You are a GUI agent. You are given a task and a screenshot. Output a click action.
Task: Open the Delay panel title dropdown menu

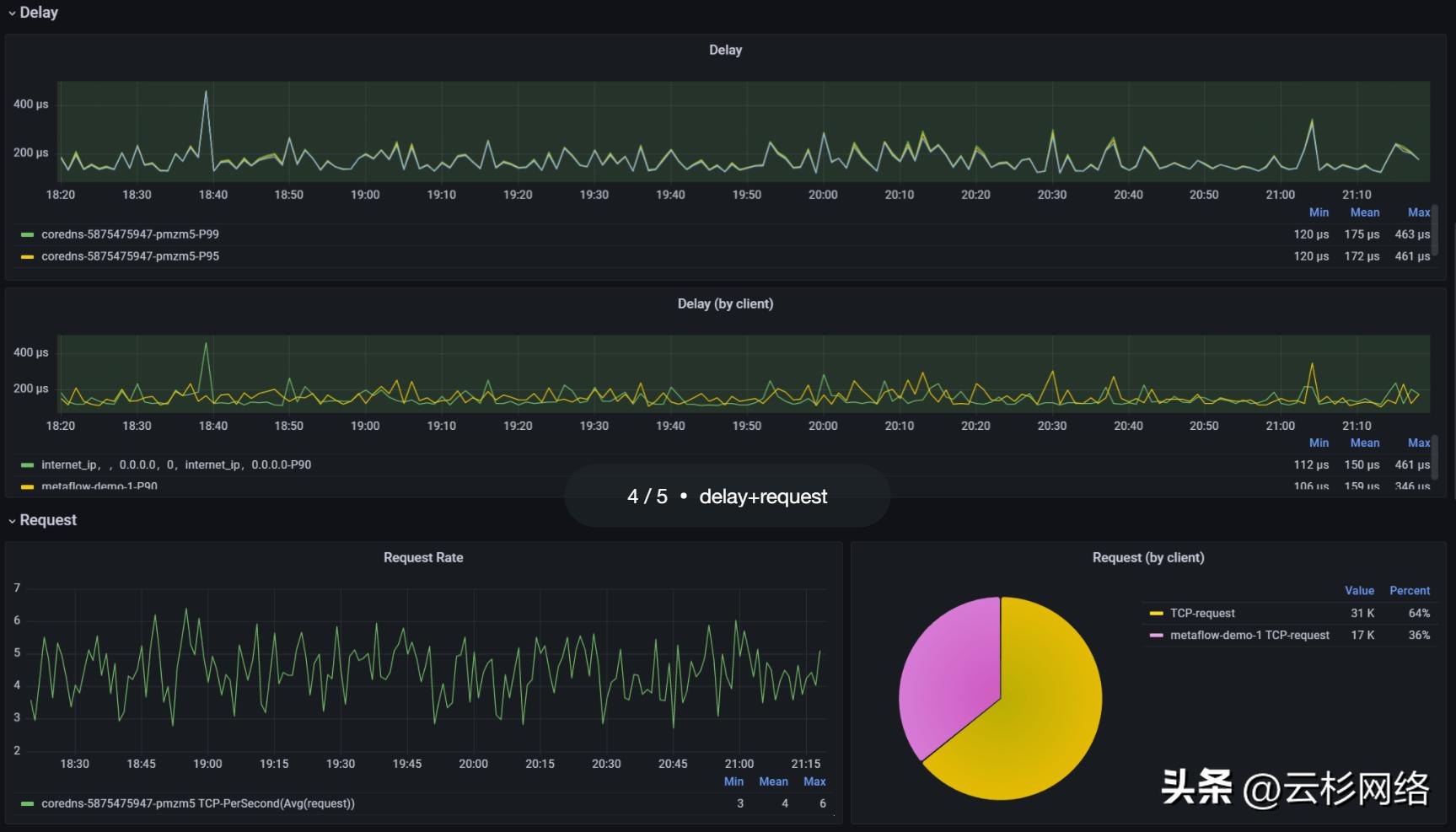pyautogui.click(x=725, y=50)
